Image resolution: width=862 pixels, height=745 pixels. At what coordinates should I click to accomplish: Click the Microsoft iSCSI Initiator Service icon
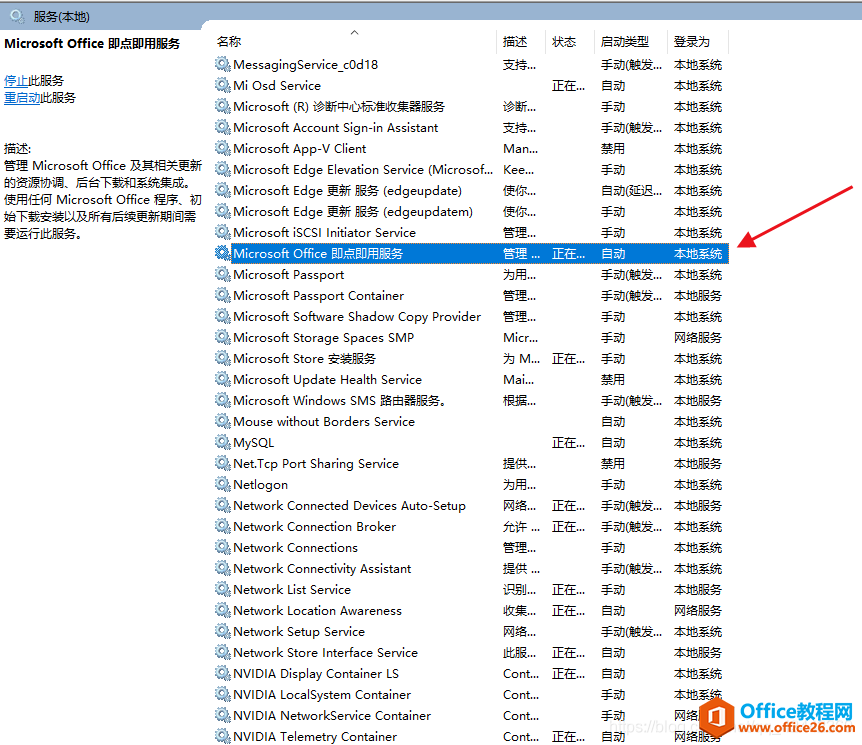tap(223, 233)
